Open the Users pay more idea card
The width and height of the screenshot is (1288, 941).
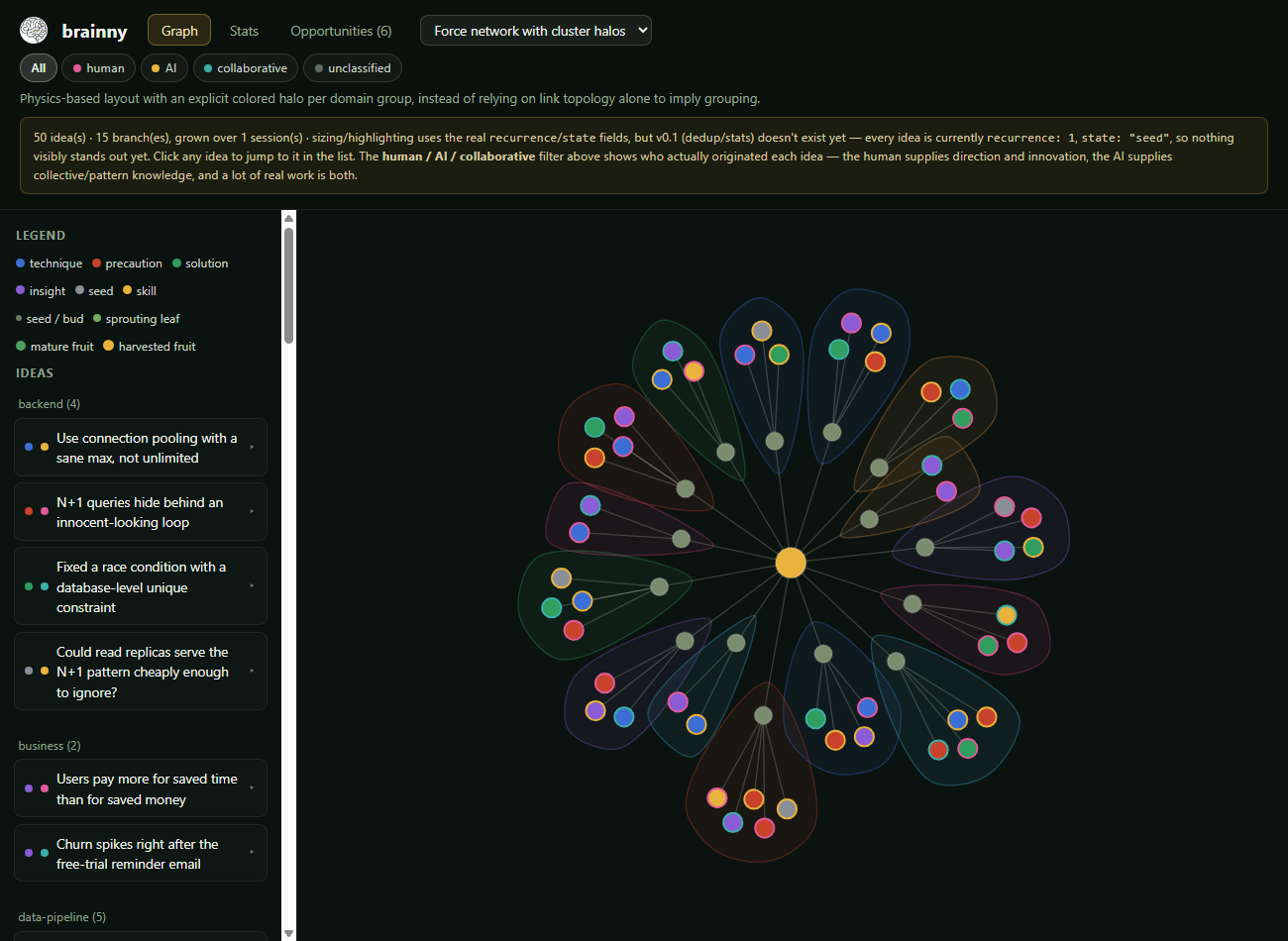[141, 788]
